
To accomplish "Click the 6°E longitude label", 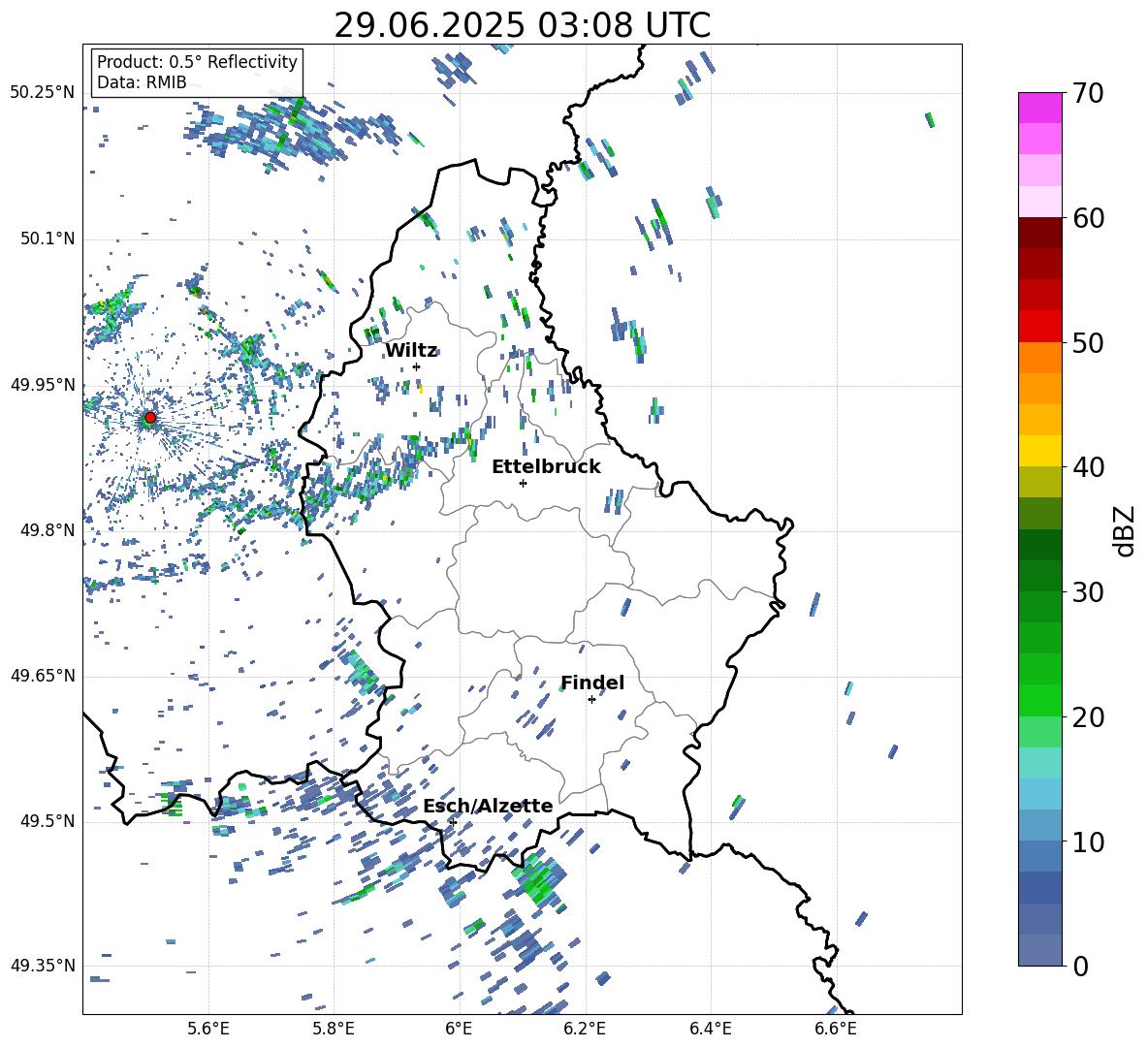I will point(459,1029).
